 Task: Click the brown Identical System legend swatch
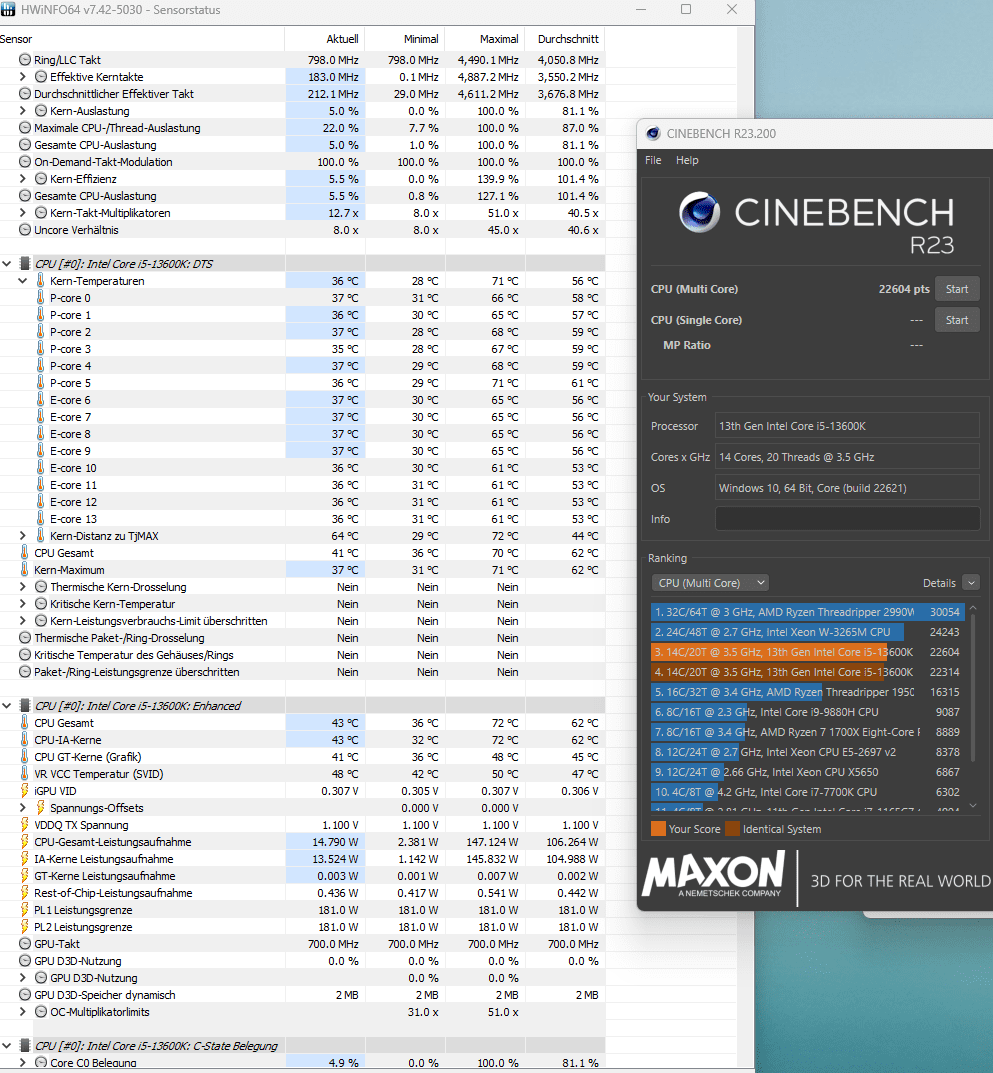(x=732, y=829)
